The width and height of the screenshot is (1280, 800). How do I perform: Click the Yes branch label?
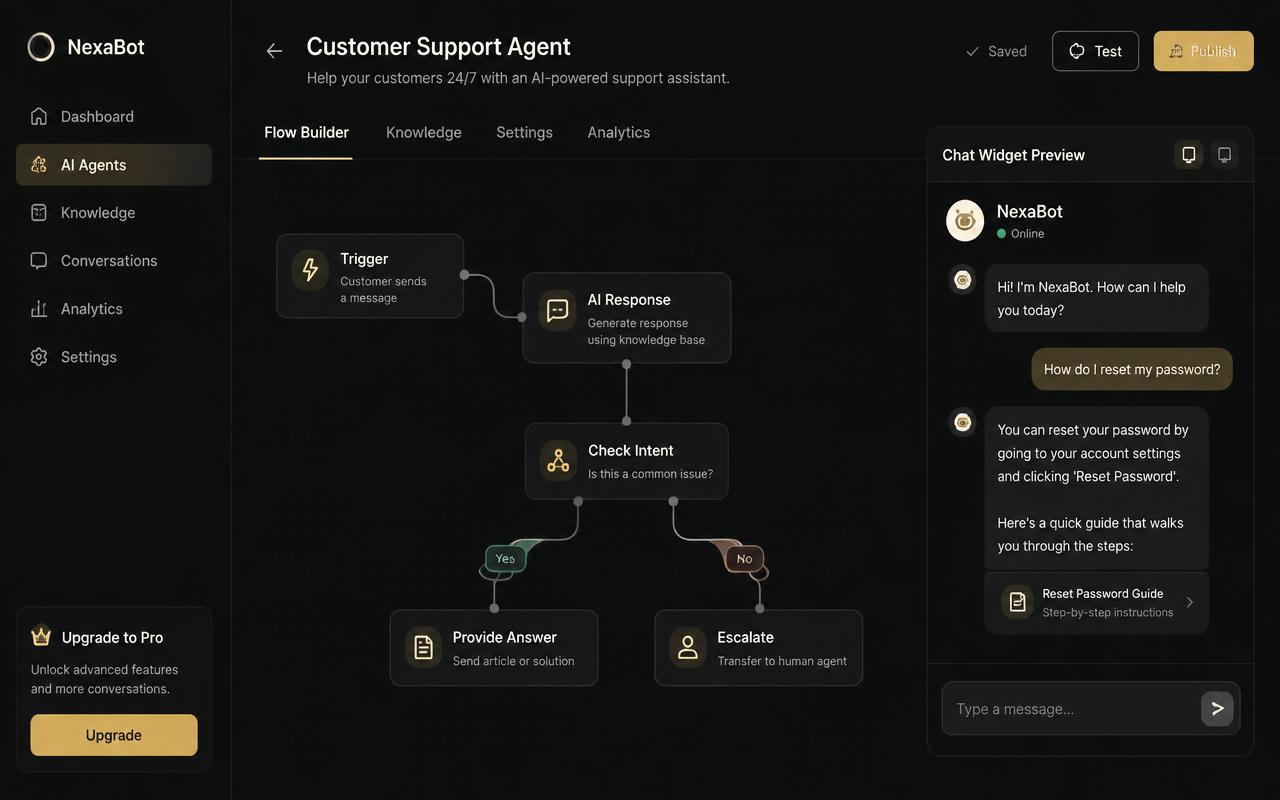click(x=505, y=558)
